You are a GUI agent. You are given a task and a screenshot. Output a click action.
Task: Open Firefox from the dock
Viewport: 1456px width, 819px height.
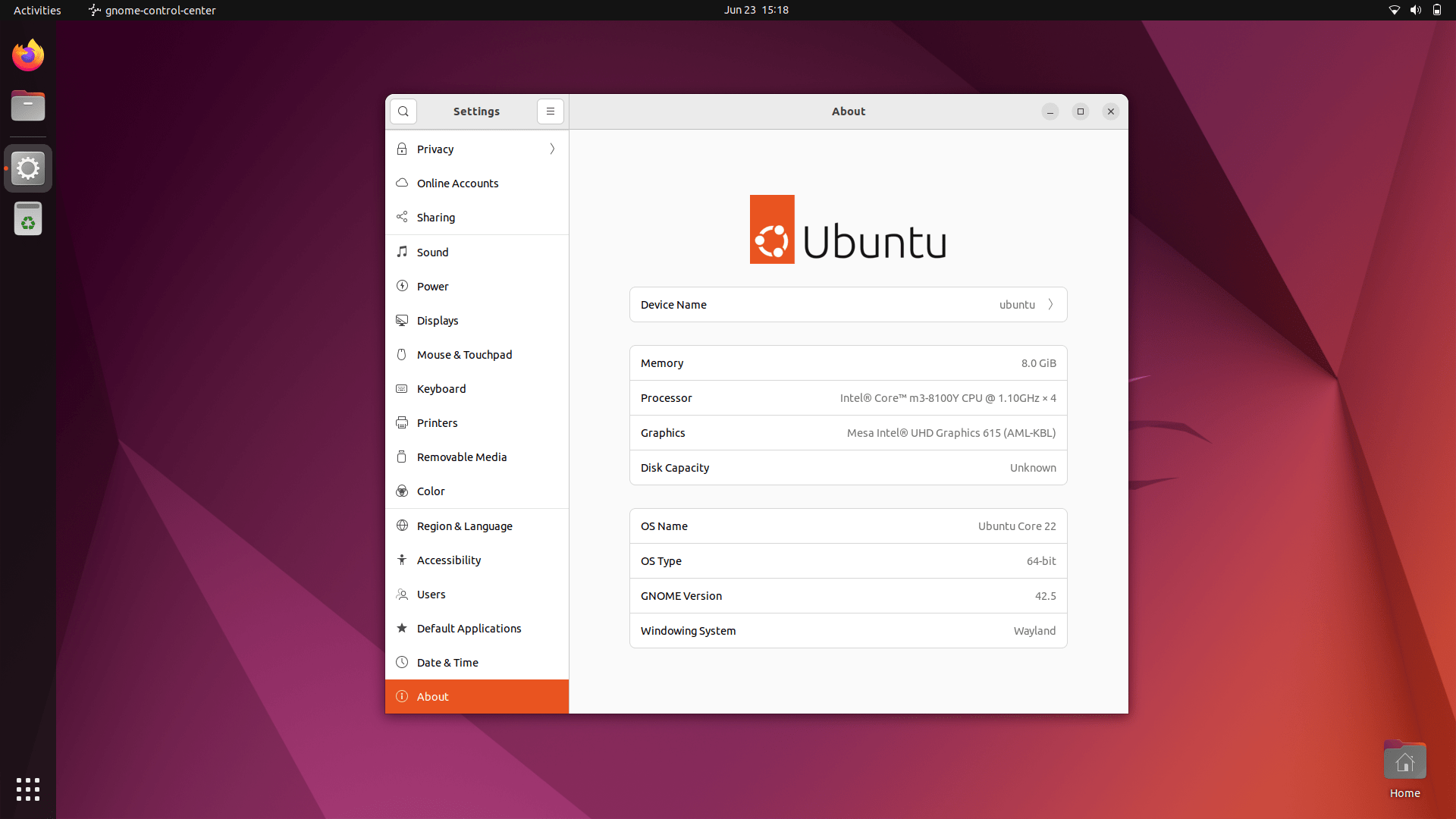[28, 55]
